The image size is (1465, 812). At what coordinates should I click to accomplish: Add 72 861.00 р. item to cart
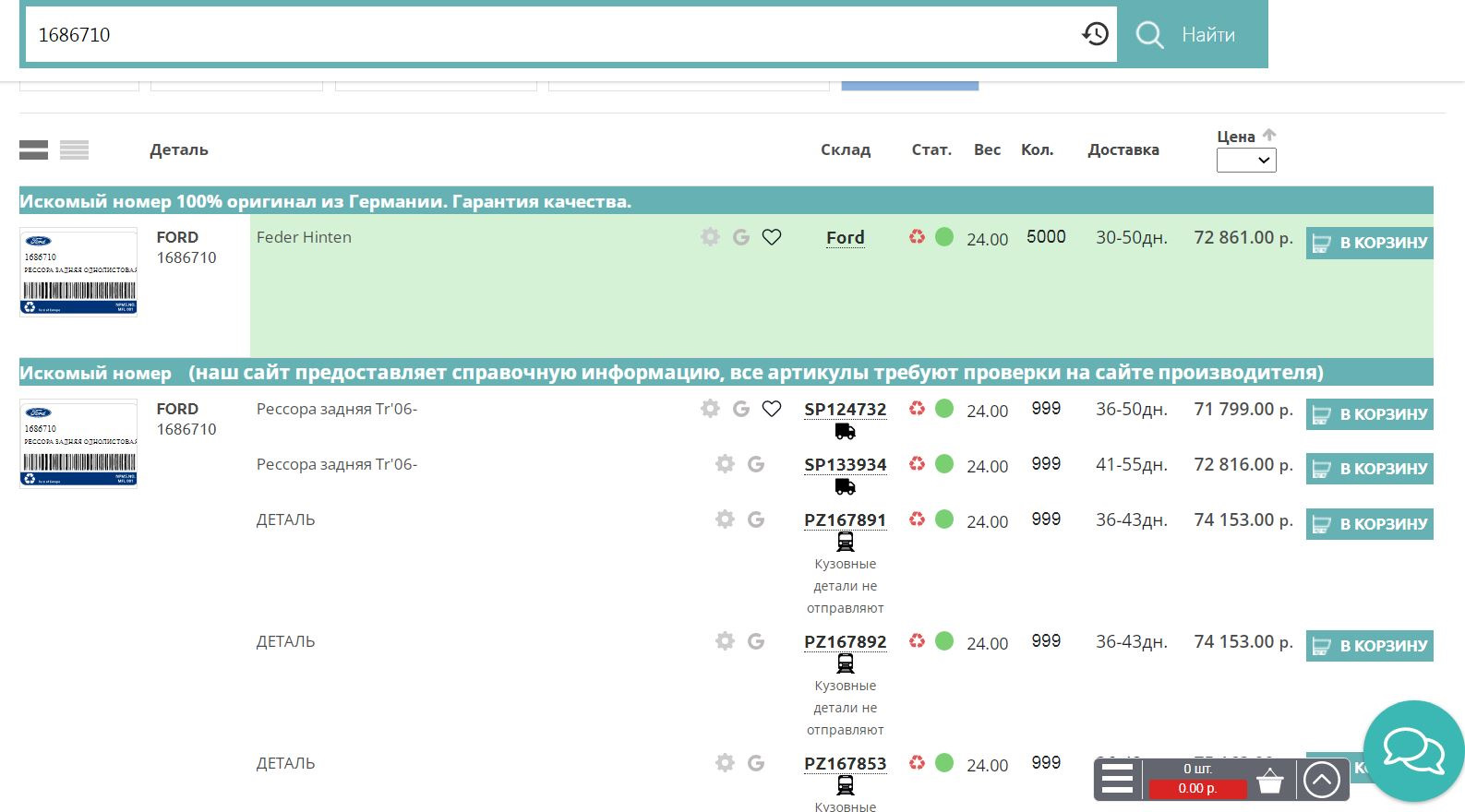[x=1369, y=243]
